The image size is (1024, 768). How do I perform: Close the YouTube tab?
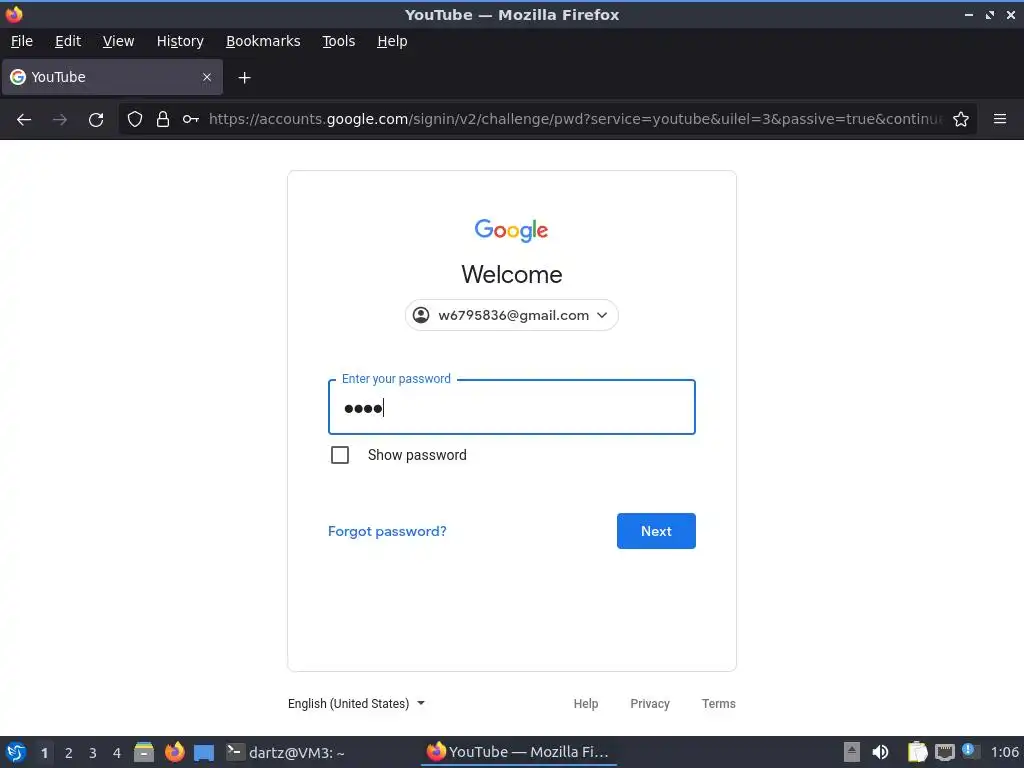coord(207,77)
